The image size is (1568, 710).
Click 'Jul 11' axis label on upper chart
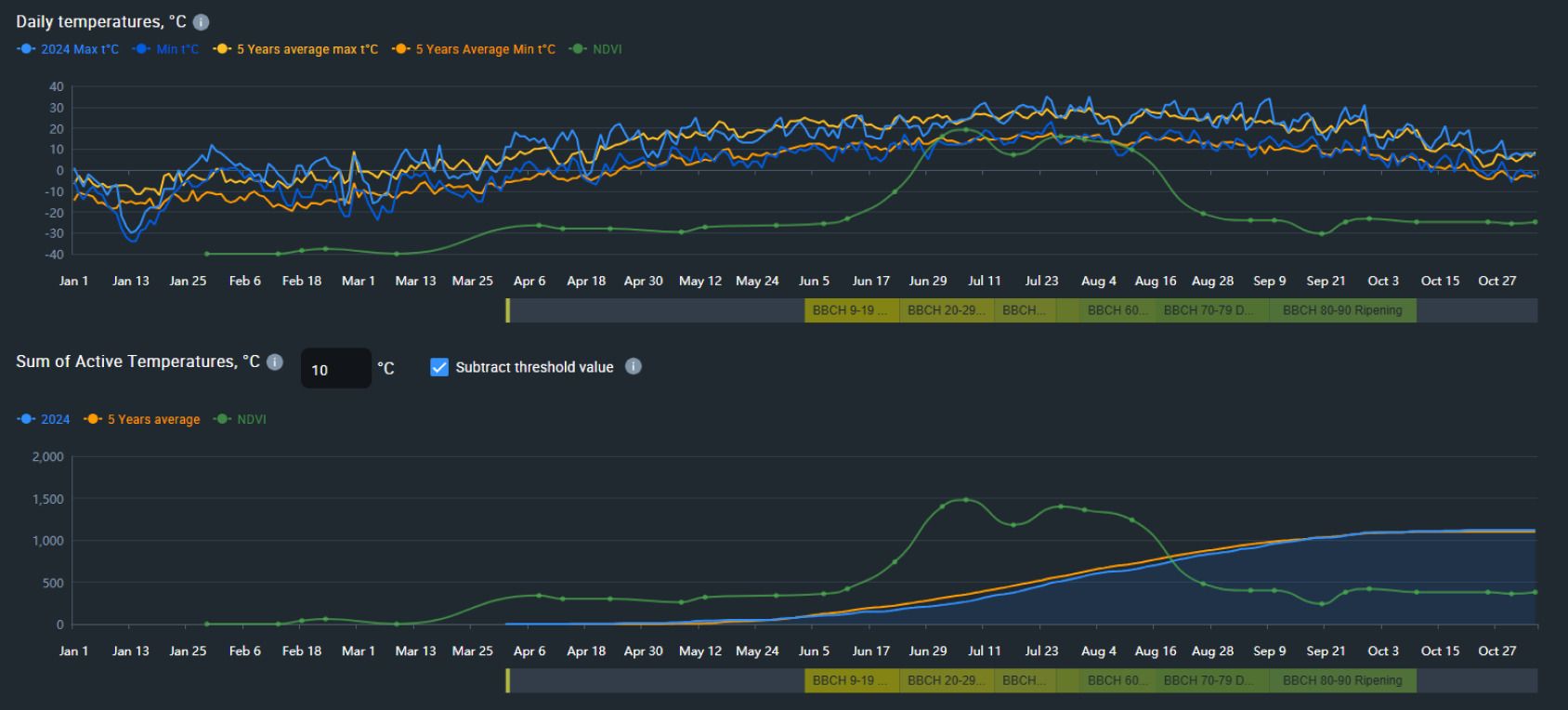coord(985,281)
